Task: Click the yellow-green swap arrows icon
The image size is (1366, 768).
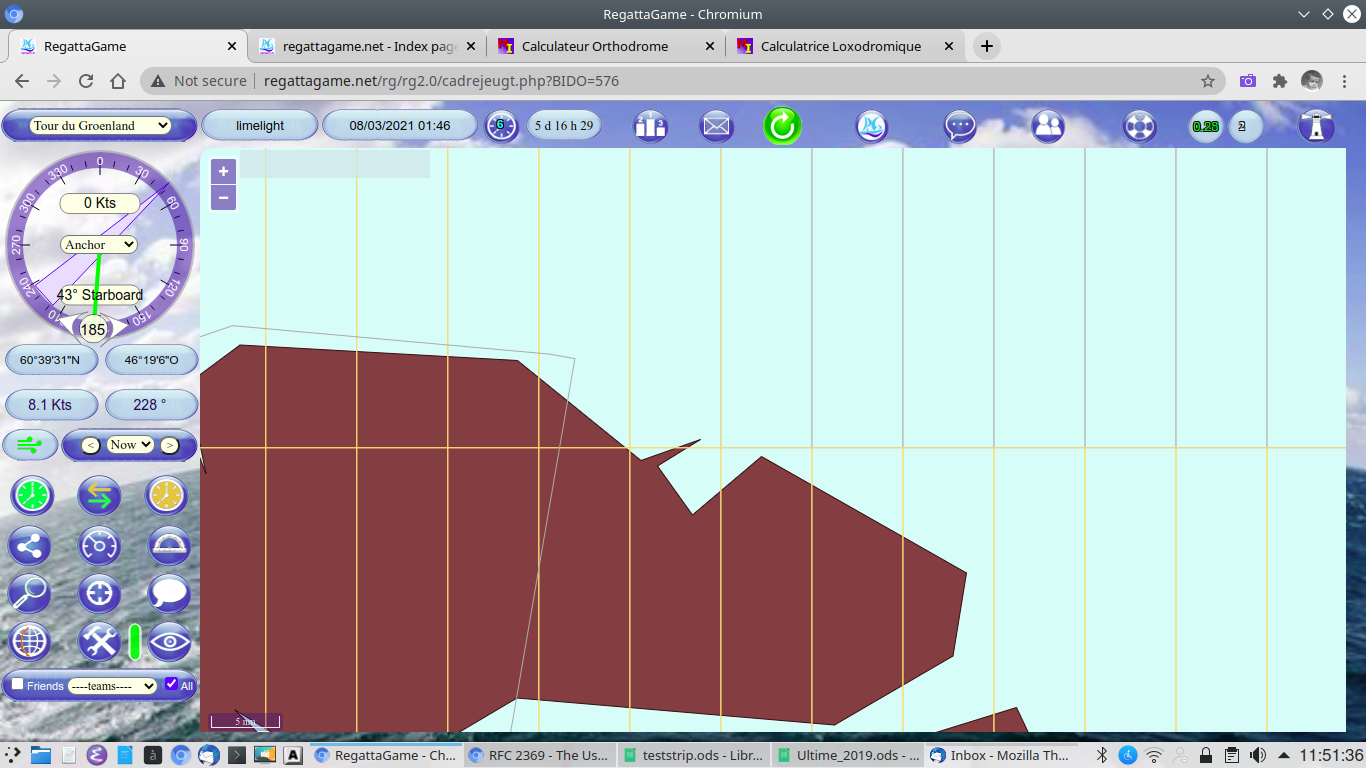Action: tap(99, 495)
